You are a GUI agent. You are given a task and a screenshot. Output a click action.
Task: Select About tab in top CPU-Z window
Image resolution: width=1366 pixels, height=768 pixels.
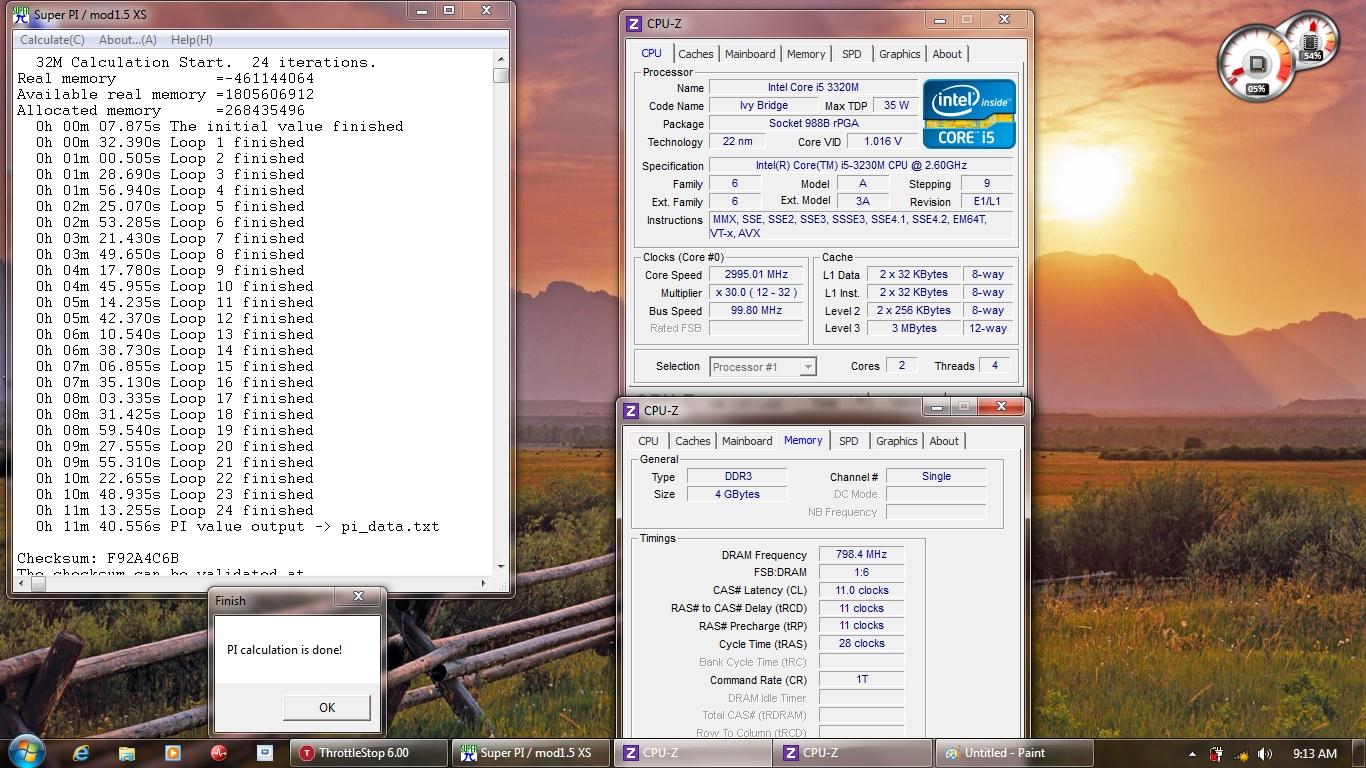click(x=947, y=54)
